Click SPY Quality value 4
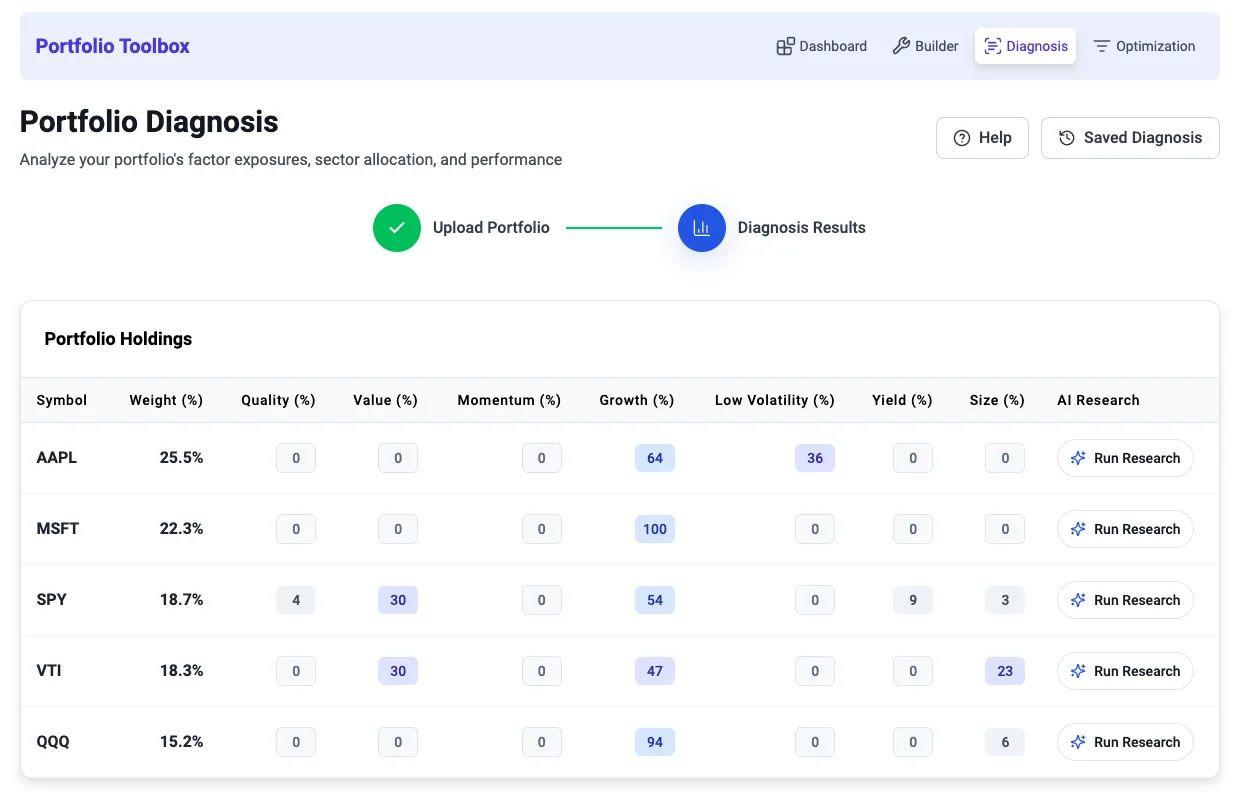 tap(296, 600)
